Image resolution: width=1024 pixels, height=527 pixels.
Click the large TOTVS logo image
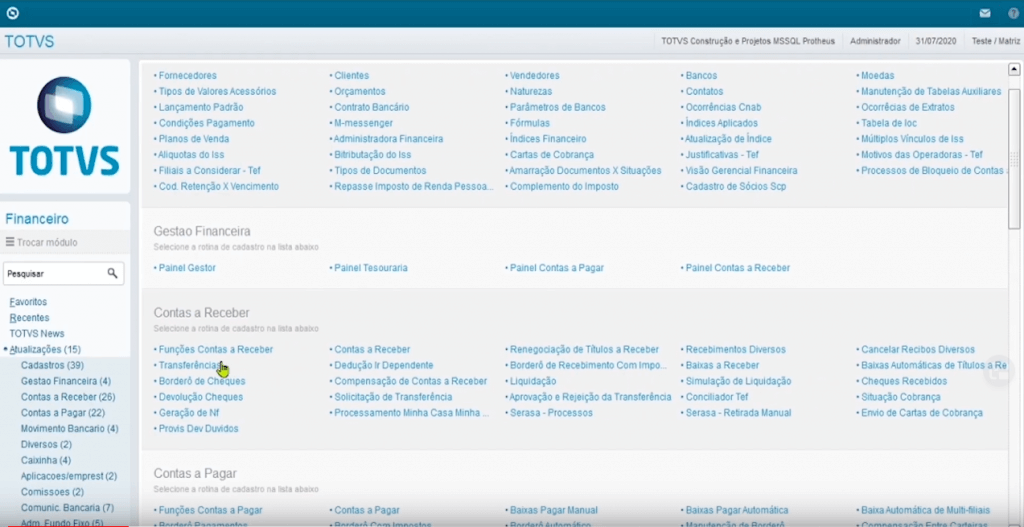(x=65, y=127)
